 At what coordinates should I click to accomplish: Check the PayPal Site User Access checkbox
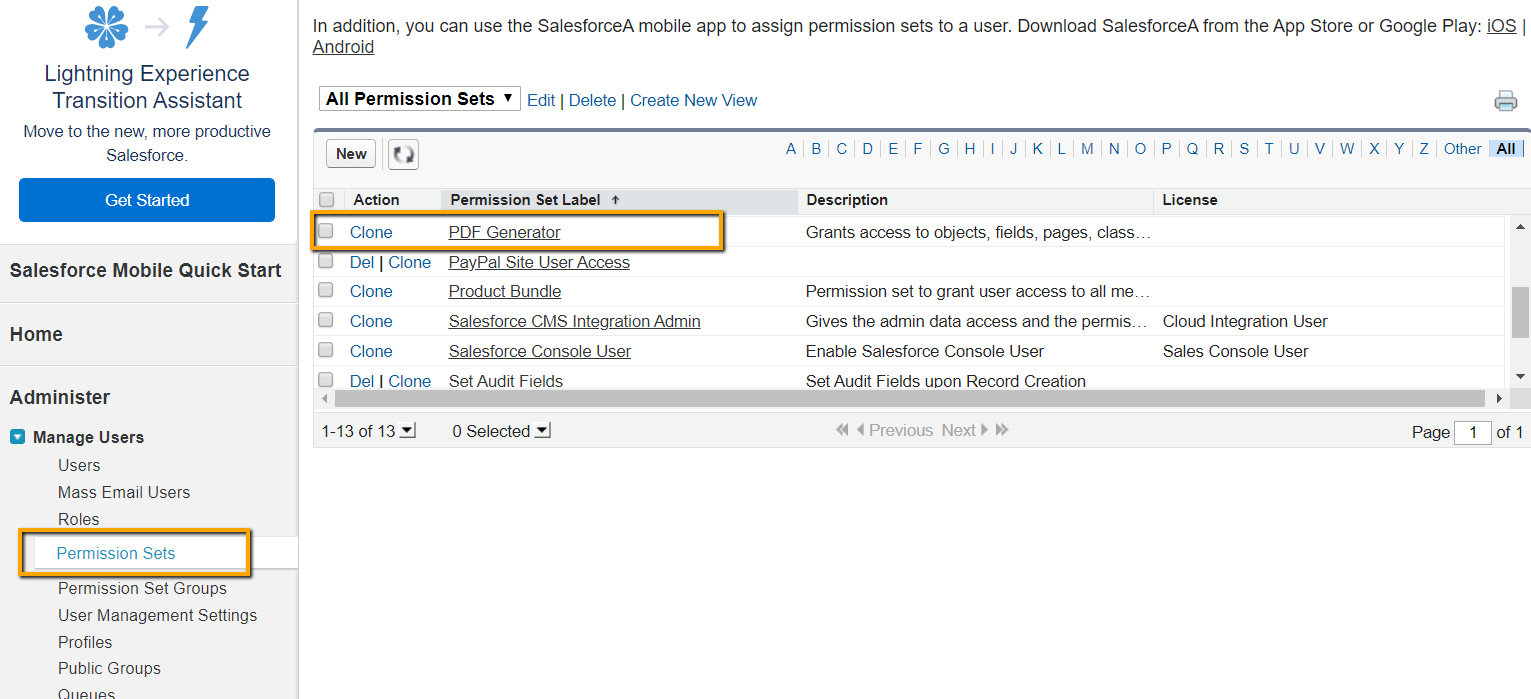coord(325,261)
